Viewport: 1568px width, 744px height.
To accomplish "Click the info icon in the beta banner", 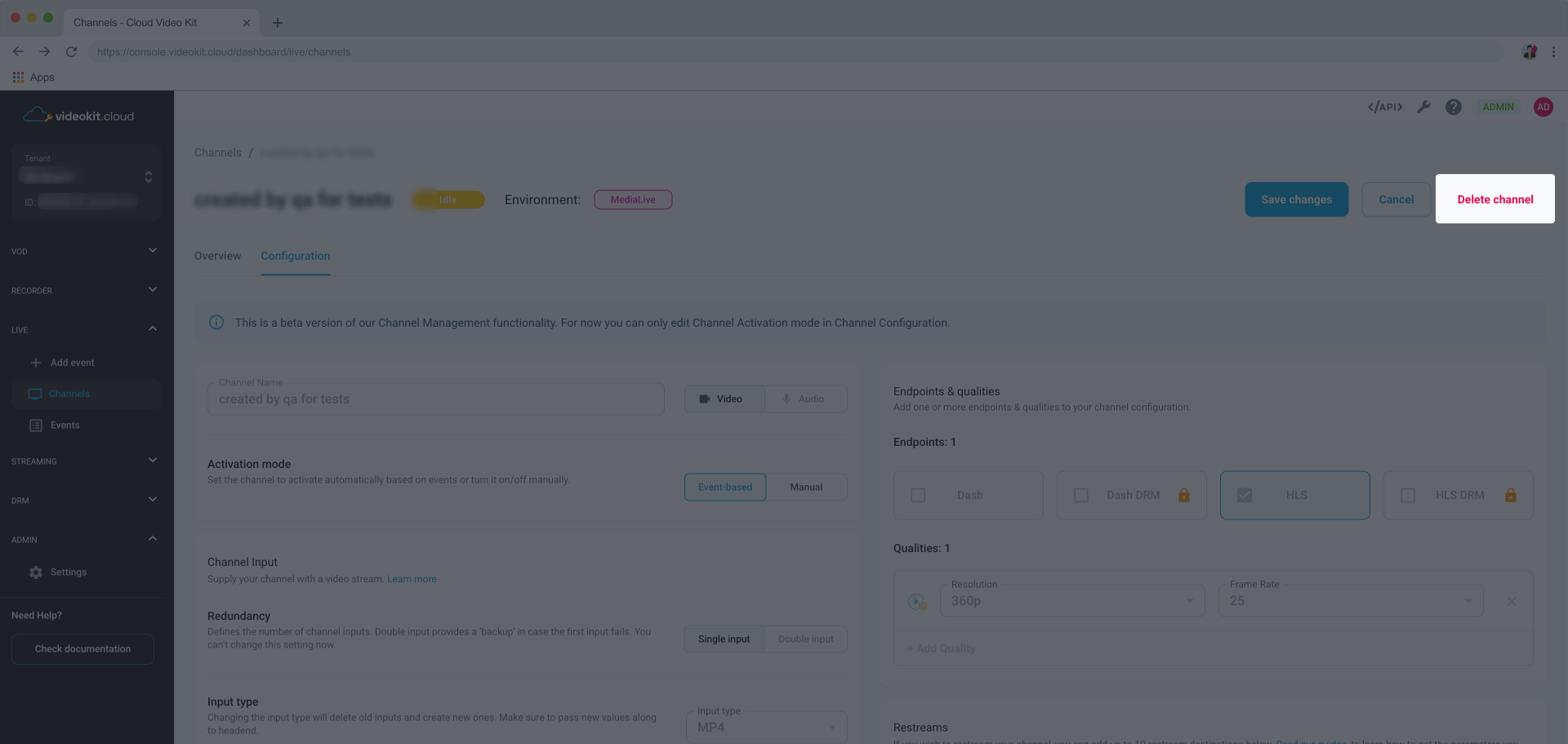I will point(216,323).
